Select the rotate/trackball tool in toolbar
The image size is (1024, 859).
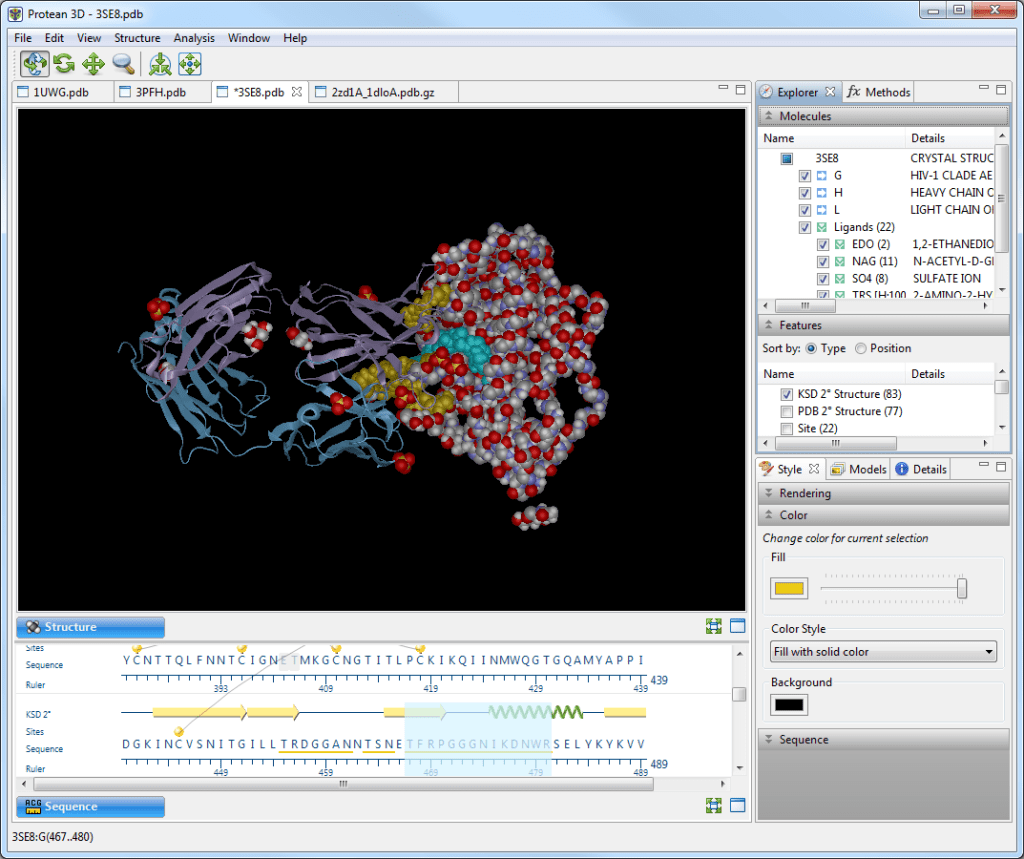[34, 64]
